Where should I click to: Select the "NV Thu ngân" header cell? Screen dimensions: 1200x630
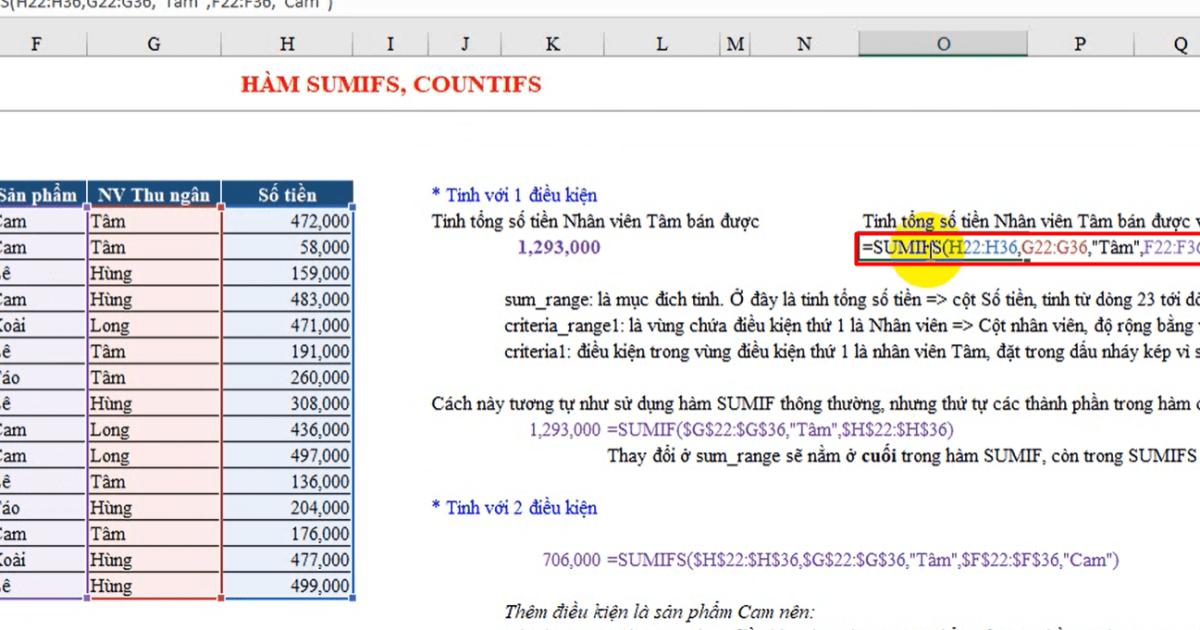(x=153, y=194)
